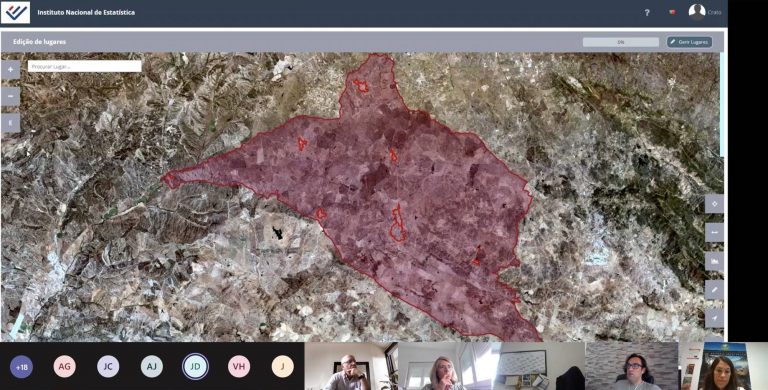Click the arrow pointer tool at bottom right

tap(714, 318)
